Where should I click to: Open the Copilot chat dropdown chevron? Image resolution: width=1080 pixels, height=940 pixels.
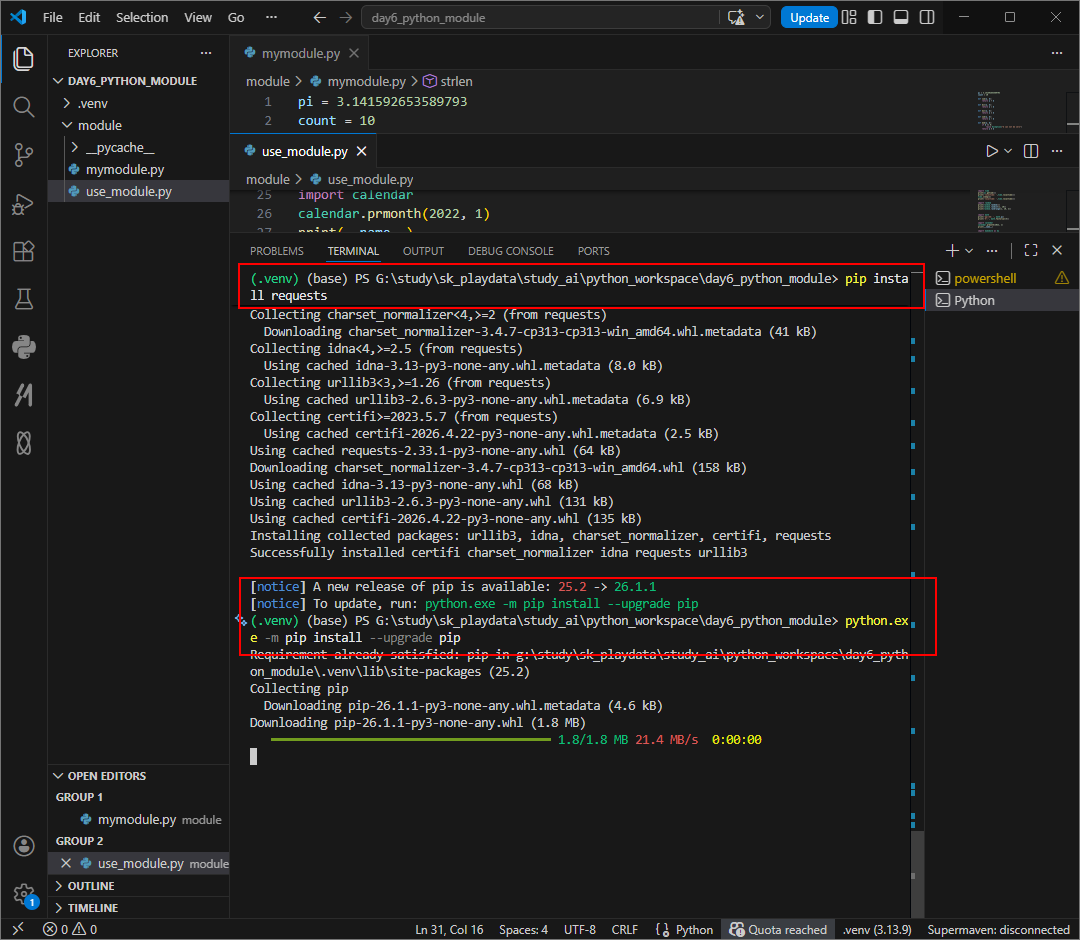pyautogui.click(x=760, y=18)
